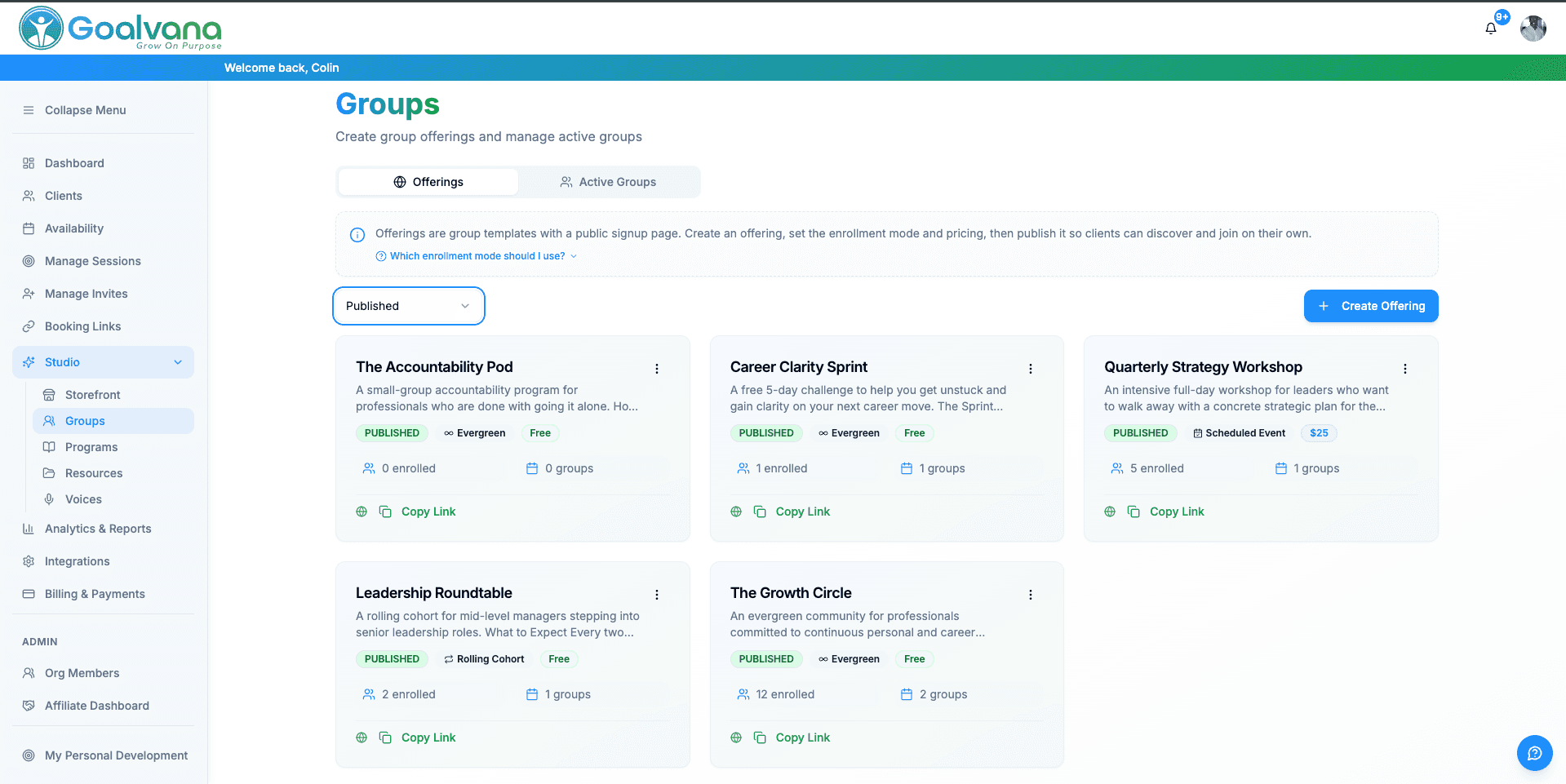Collapse the Studio section with its chevron
Screen dimensions: 1566x784
click(179, 361)
